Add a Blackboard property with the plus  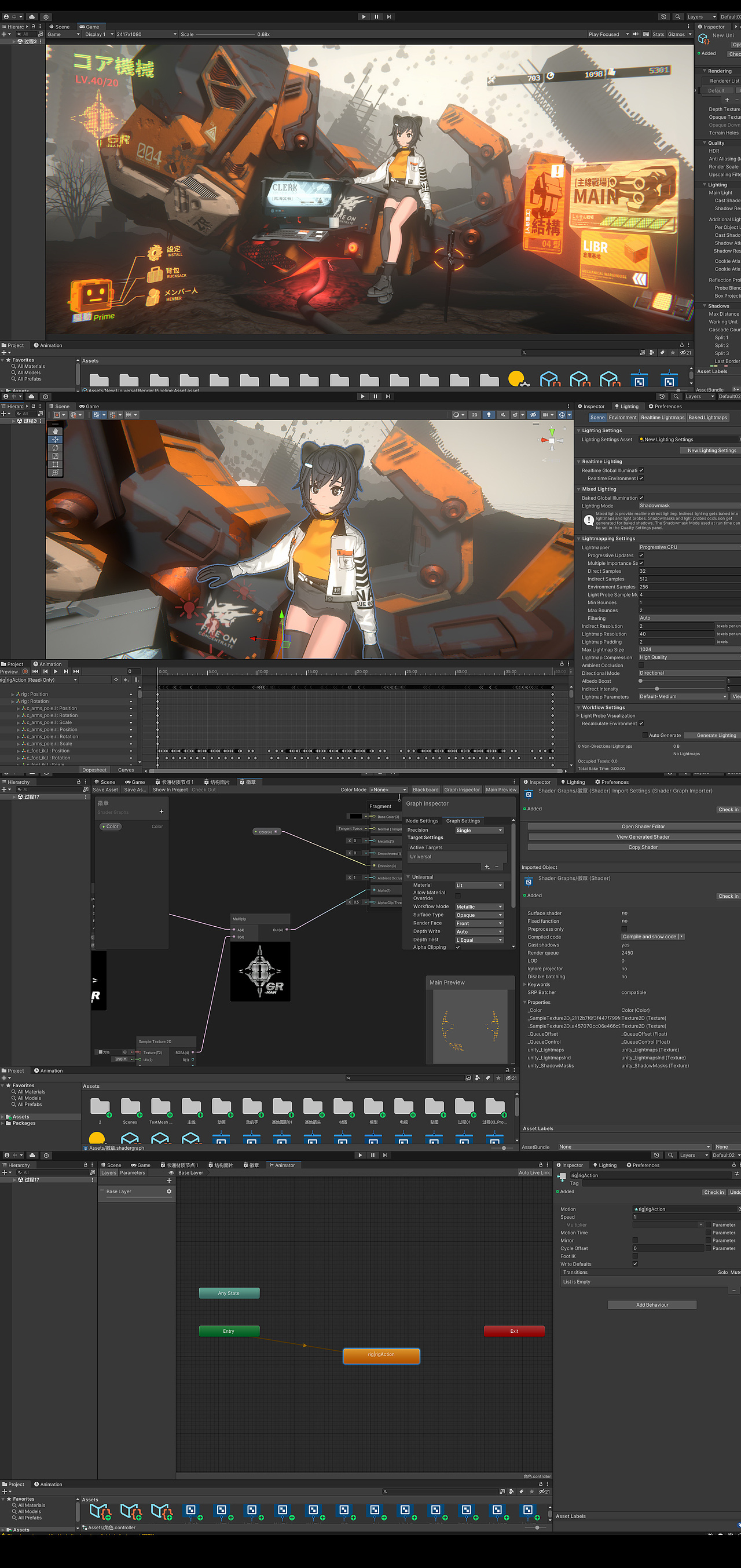(x=161, y=812)
